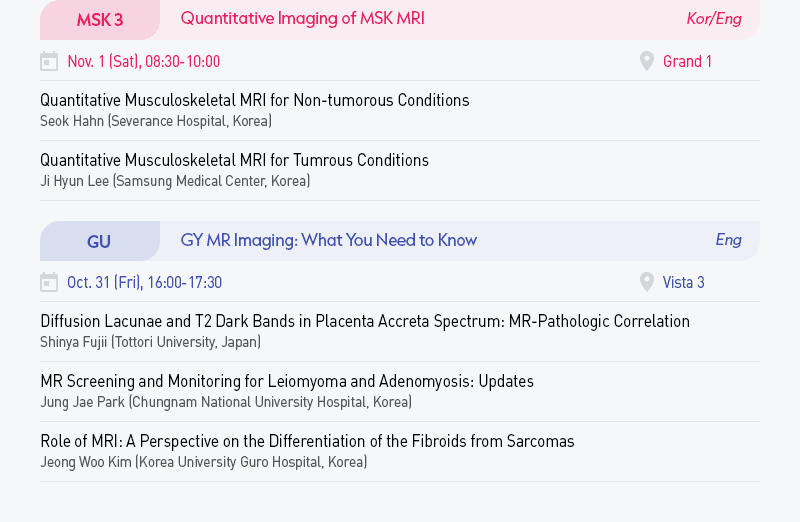Open MR Screening for Leiomyoma talk

tap(286, 381)
